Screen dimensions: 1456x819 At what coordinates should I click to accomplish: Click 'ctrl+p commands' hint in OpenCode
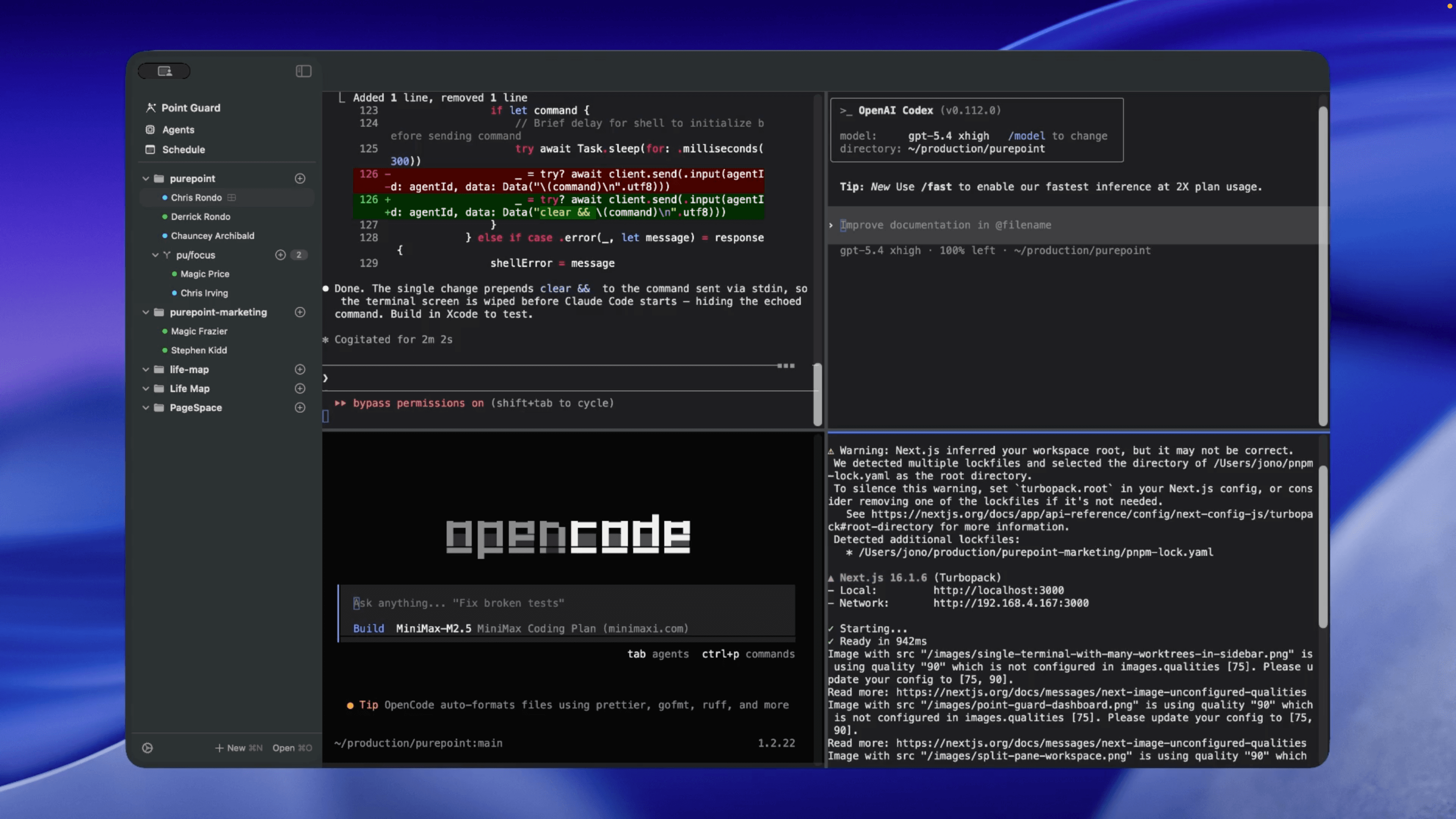[x=748, y=654]
